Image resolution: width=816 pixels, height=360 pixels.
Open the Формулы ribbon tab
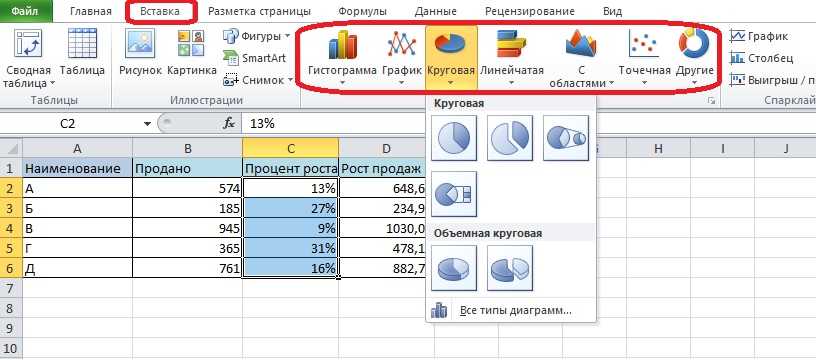362,11
